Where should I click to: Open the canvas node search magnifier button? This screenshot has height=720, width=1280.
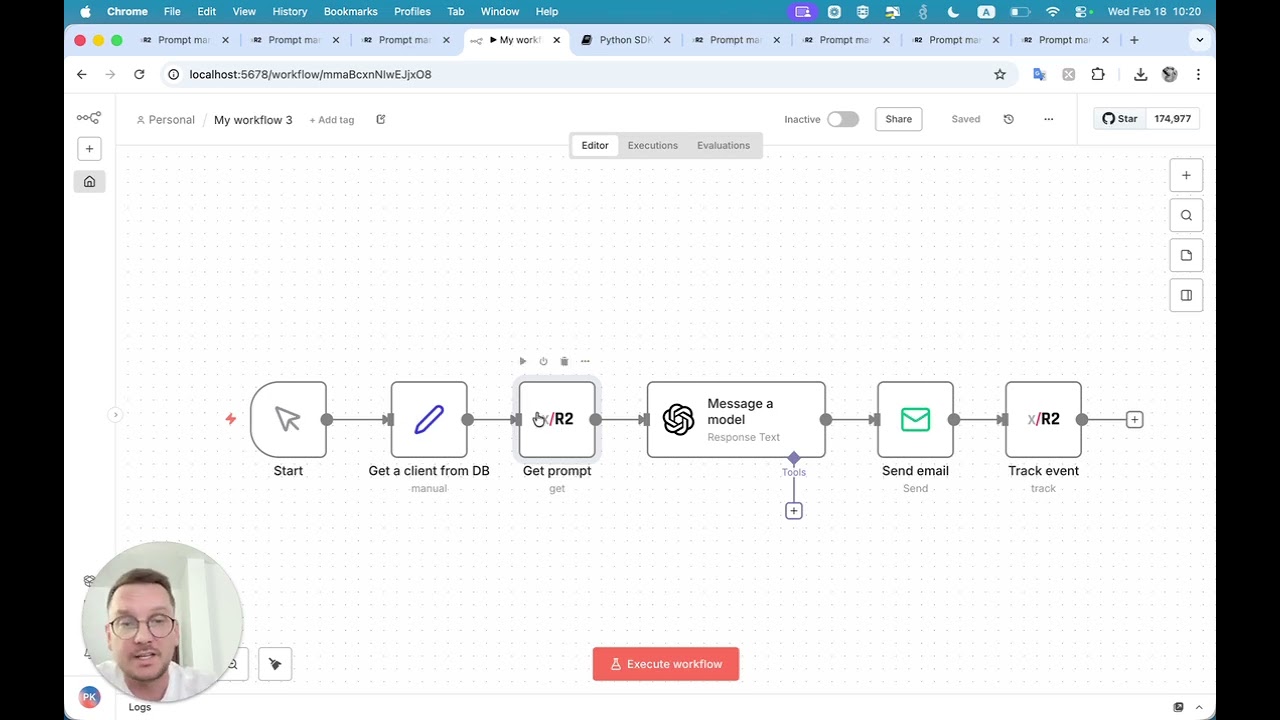(x=1186, y=215)
